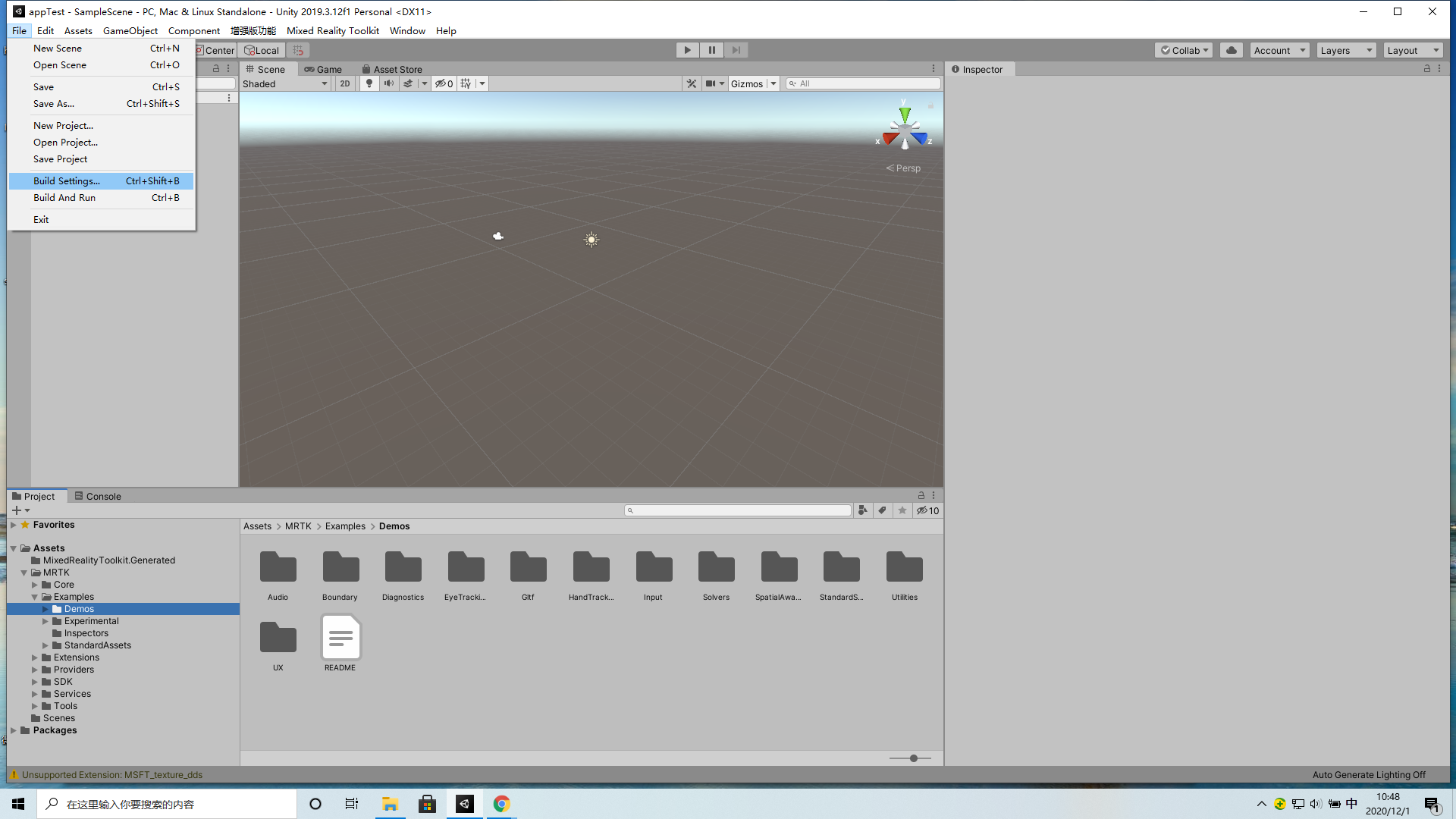Click the component editor tools icon
The height and width of the screenshot is (819, 1456).
[692, 83]
